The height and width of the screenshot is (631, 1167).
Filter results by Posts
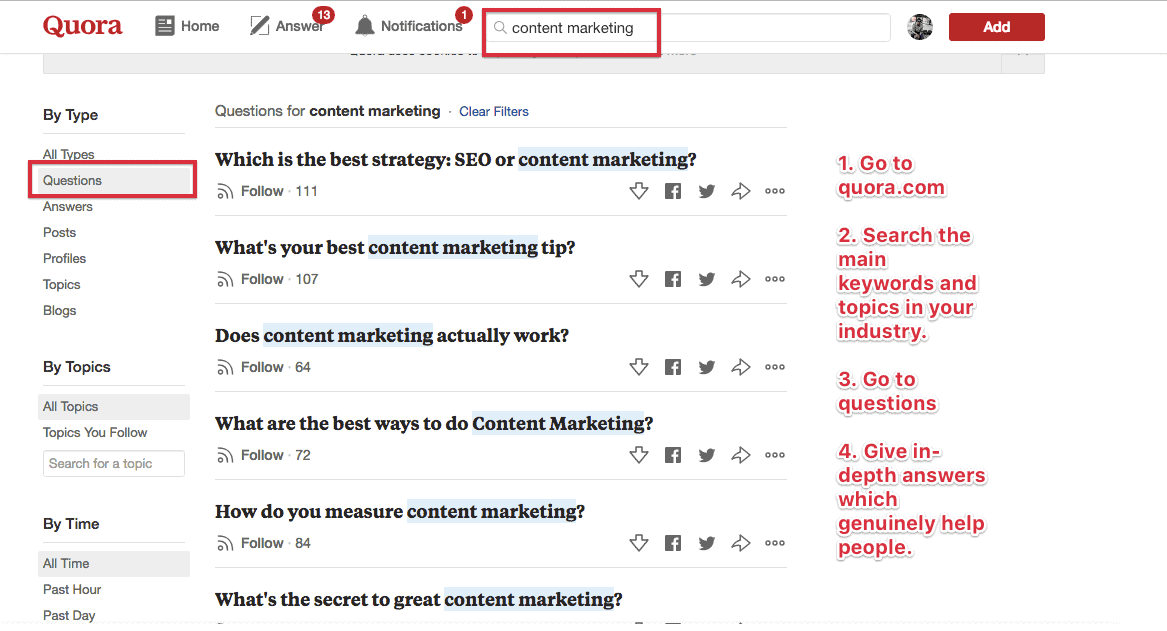[60, 233]
